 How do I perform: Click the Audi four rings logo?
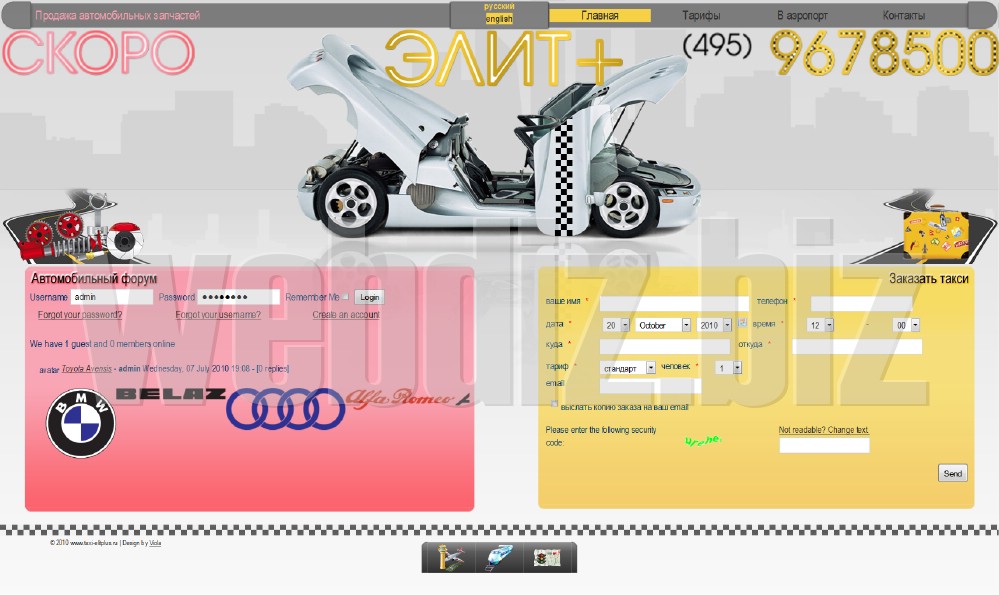point(285,408)
